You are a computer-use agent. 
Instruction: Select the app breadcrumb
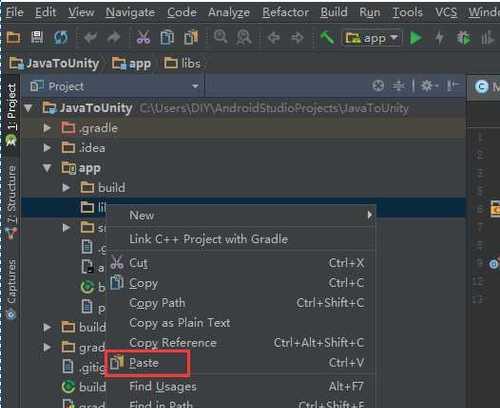coord(131,63)
